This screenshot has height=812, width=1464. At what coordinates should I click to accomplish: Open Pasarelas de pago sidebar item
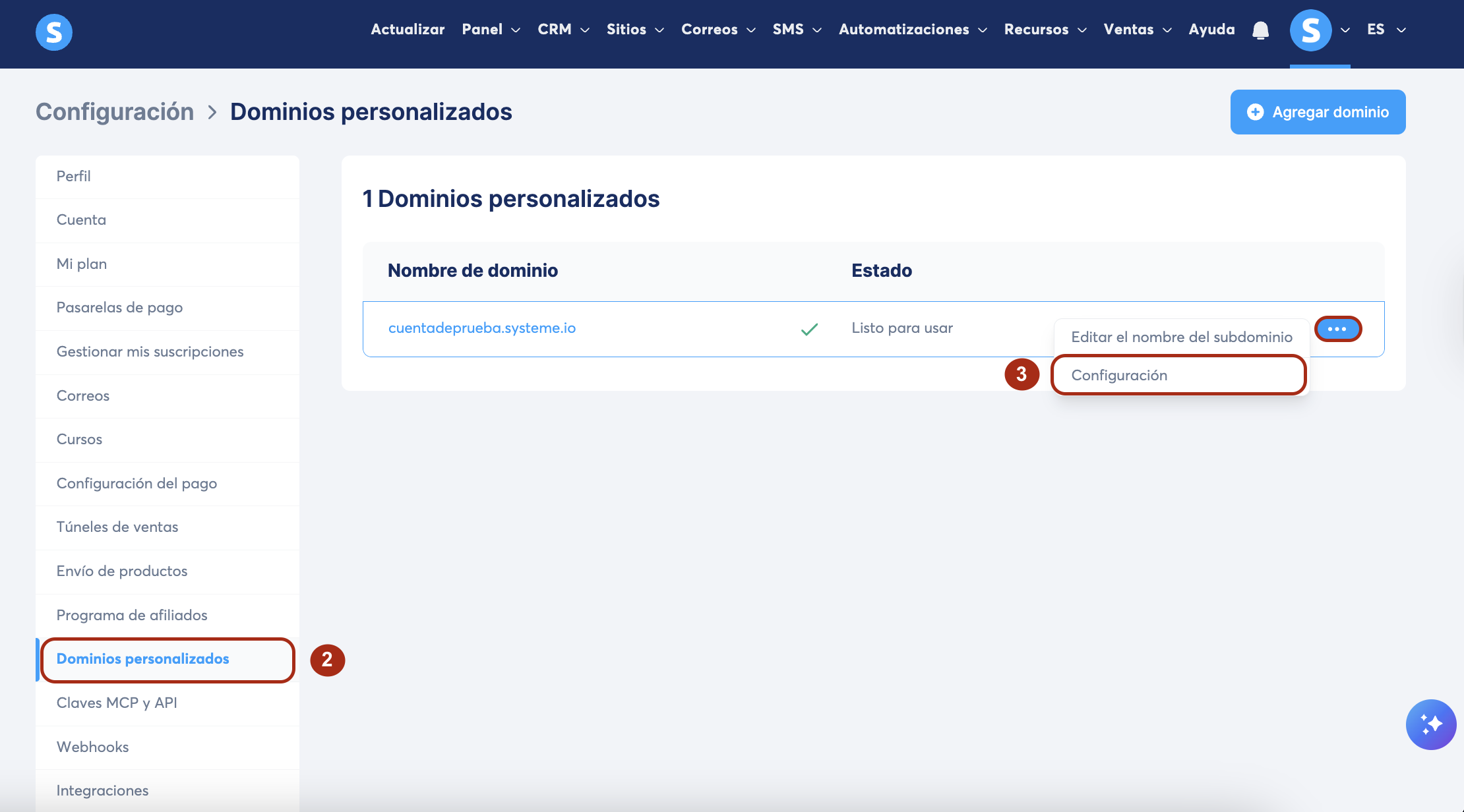pos(119,308)
